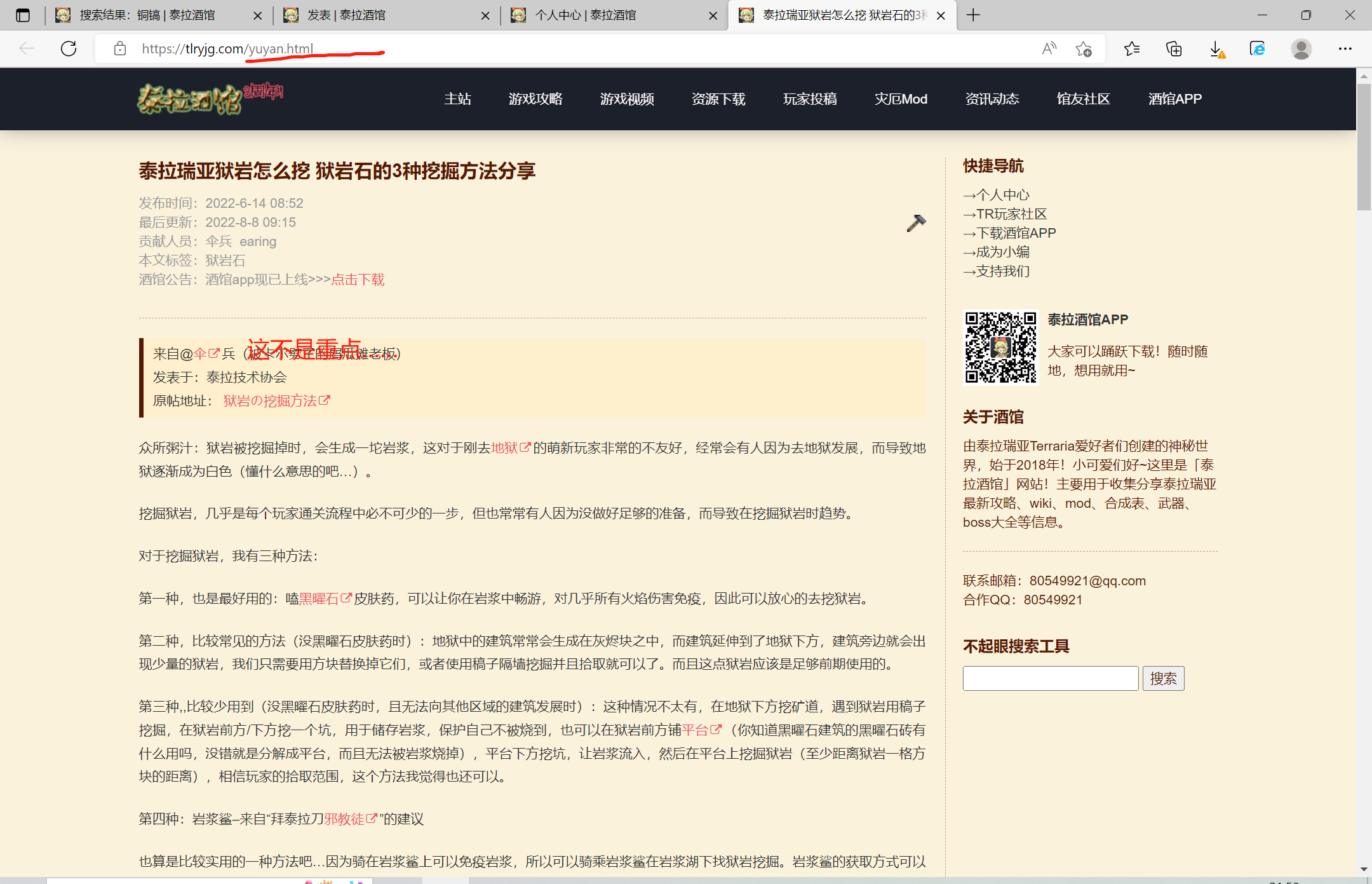This screenshot has width=1372, height=884.
Task: Click the sidebar search input field
Action: coord(1050,678)
